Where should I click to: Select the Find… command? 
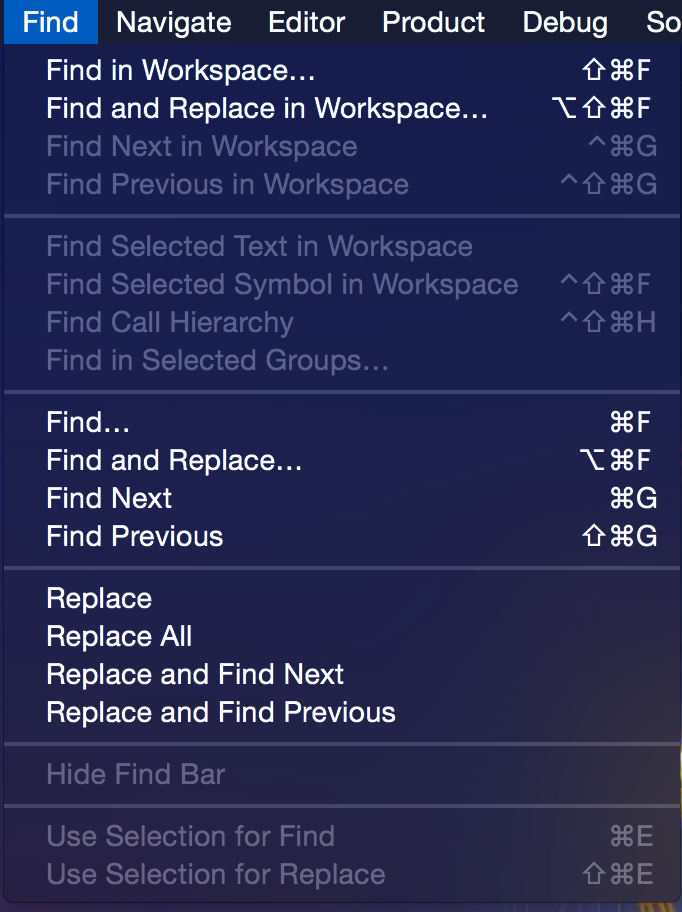point(88,422)
